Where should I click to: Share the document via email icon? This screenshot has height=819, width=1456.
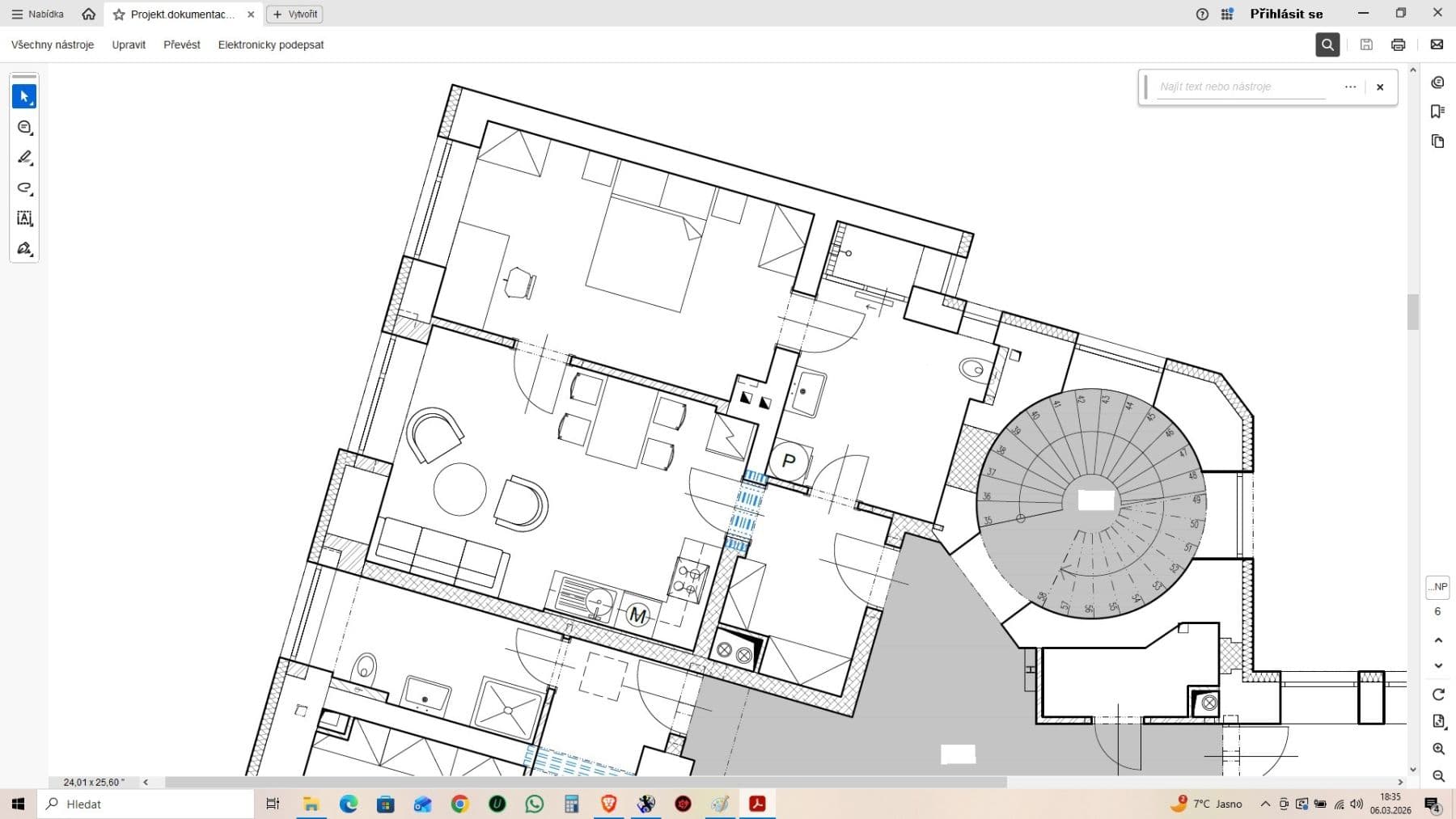pos(1437,44)
